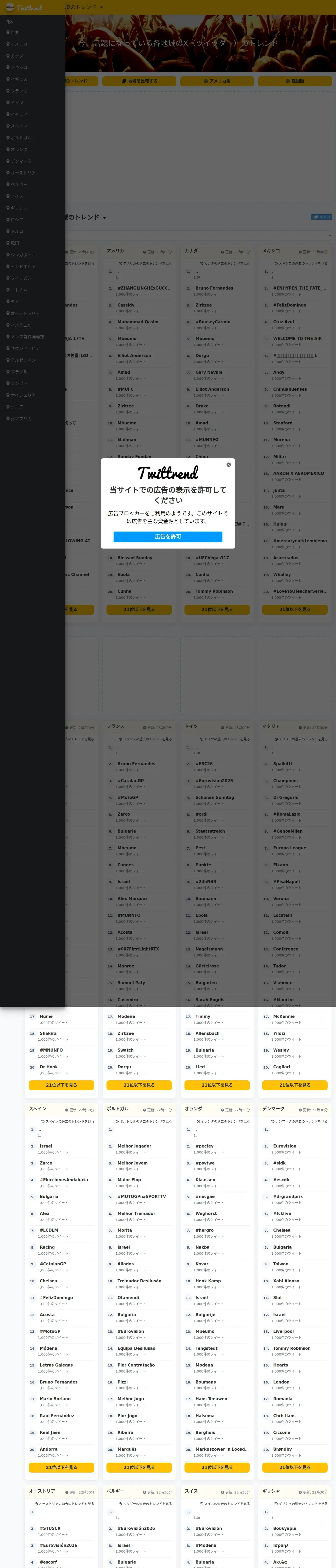Open the Melhor Jogador trend in ポルトガル

pos(134,1146)
